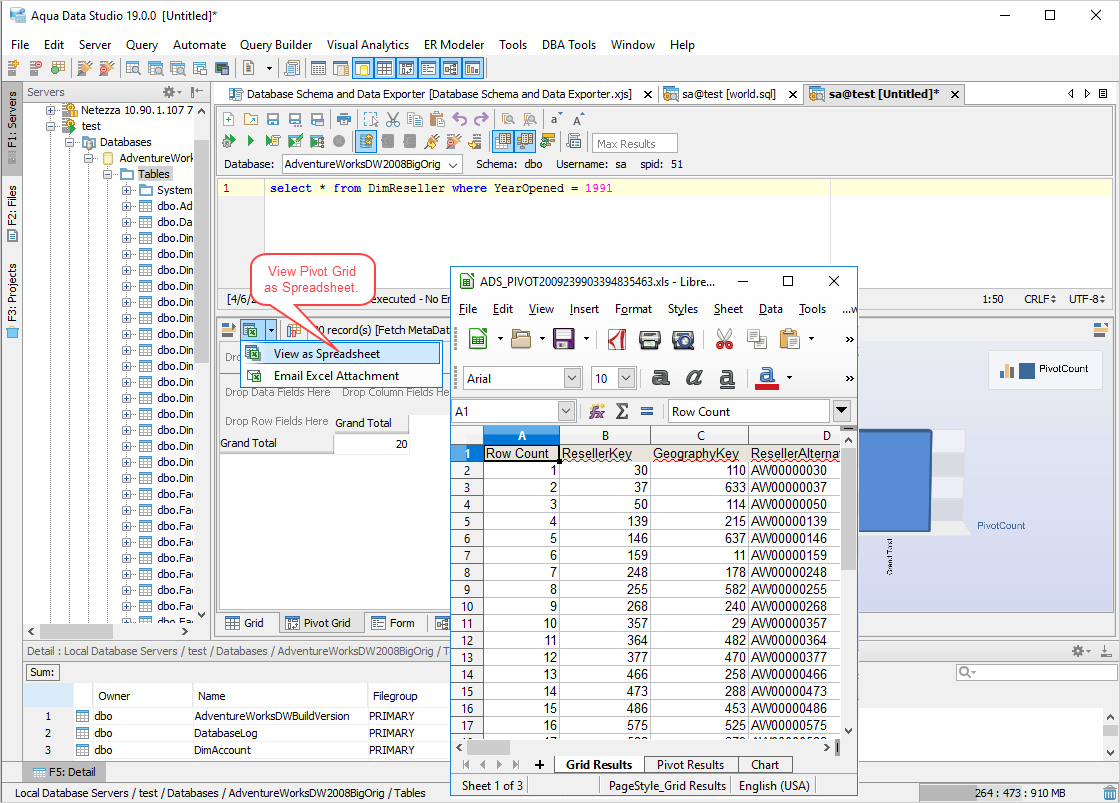The width and height of the screenshot is (1120, 803).
Task: Click the Max Results input field
Action: click(x=635, y=144)
